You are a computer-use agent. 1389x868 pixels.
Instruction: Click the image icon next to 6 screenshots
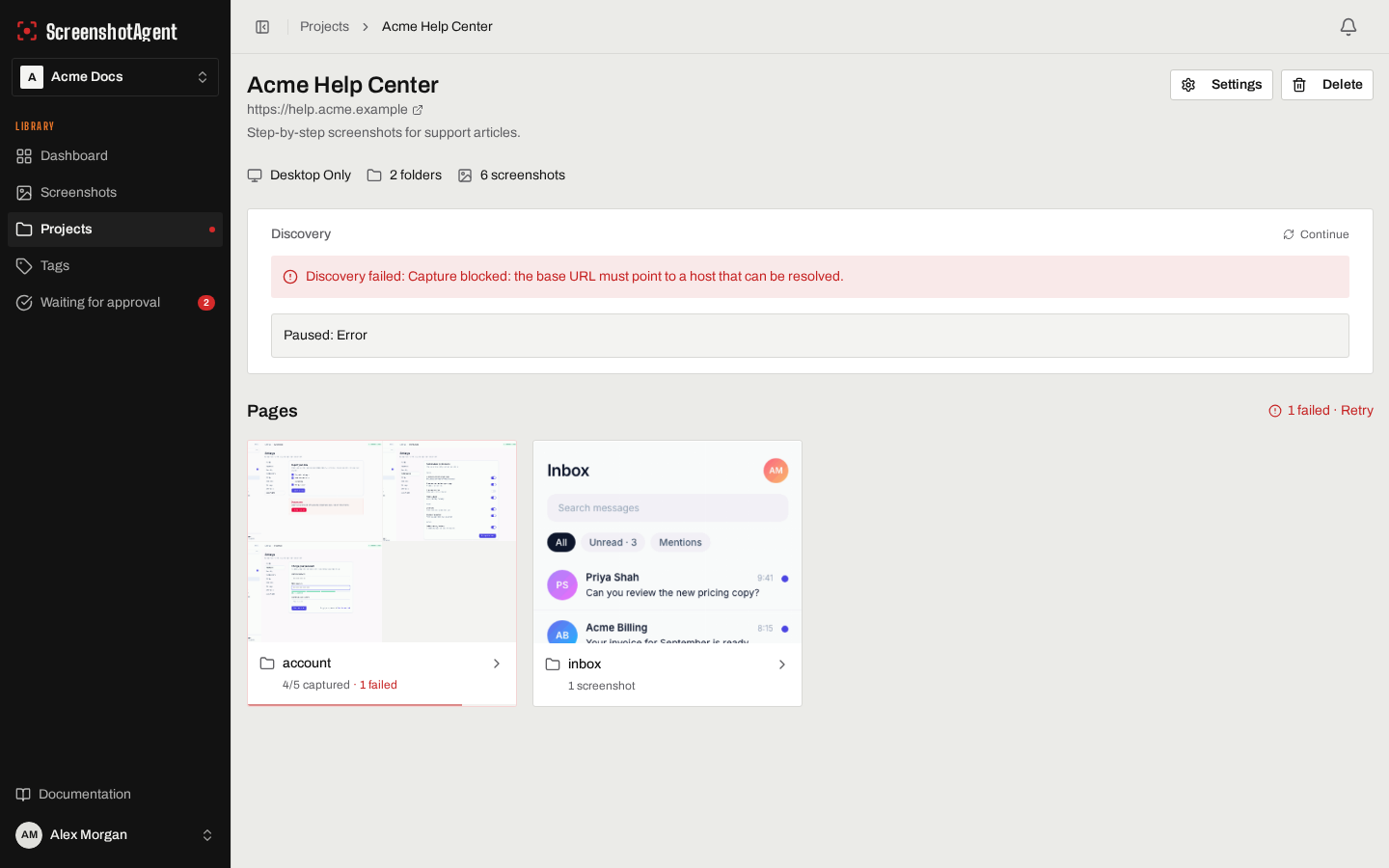(465, 176)
